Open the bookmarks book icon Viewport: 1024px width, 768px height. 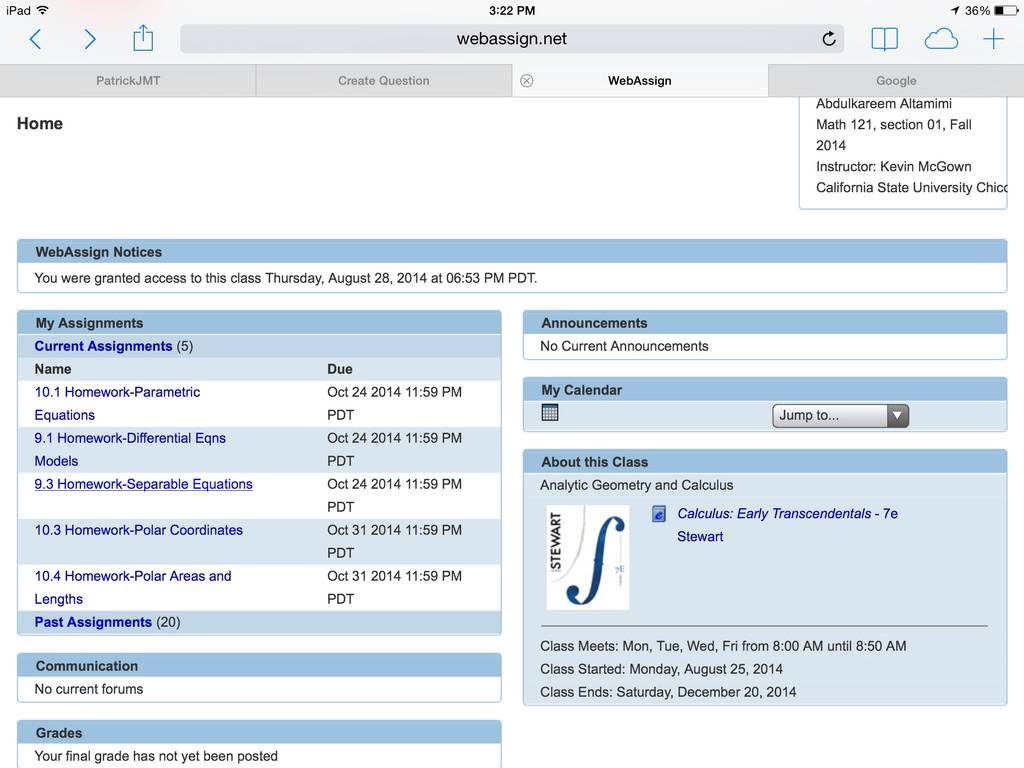point(884,39)
